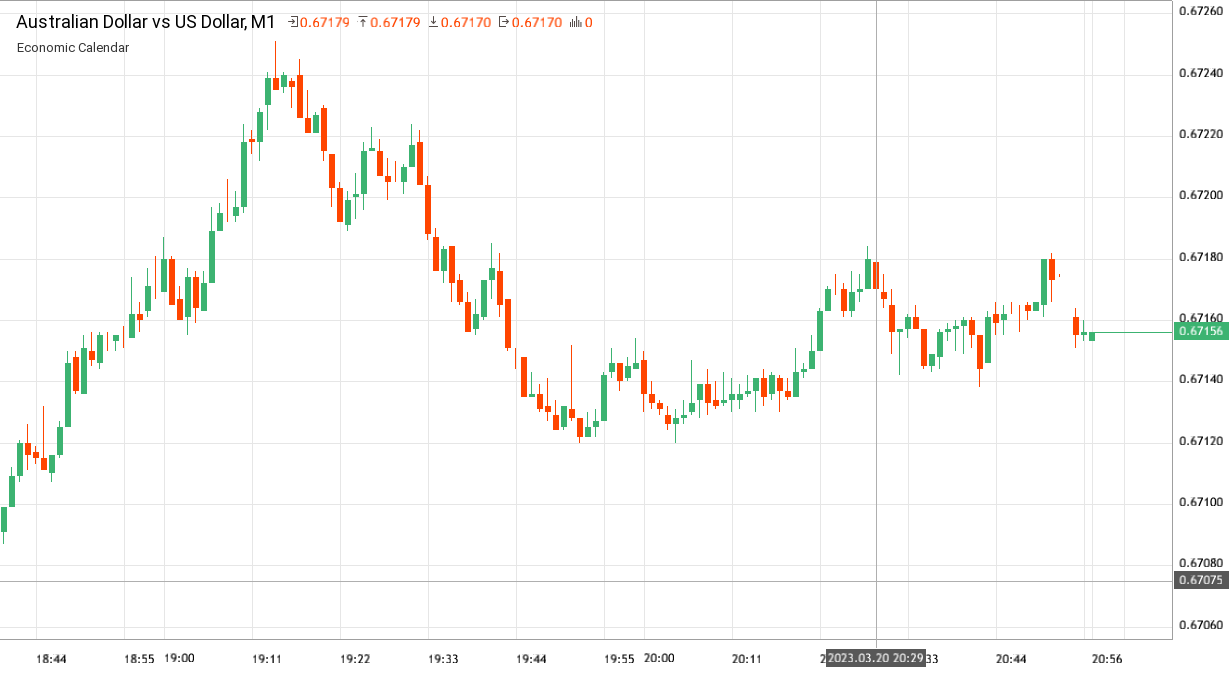Click the open price arrow icon
1230x674 pixels.
[x=293, y=22]
